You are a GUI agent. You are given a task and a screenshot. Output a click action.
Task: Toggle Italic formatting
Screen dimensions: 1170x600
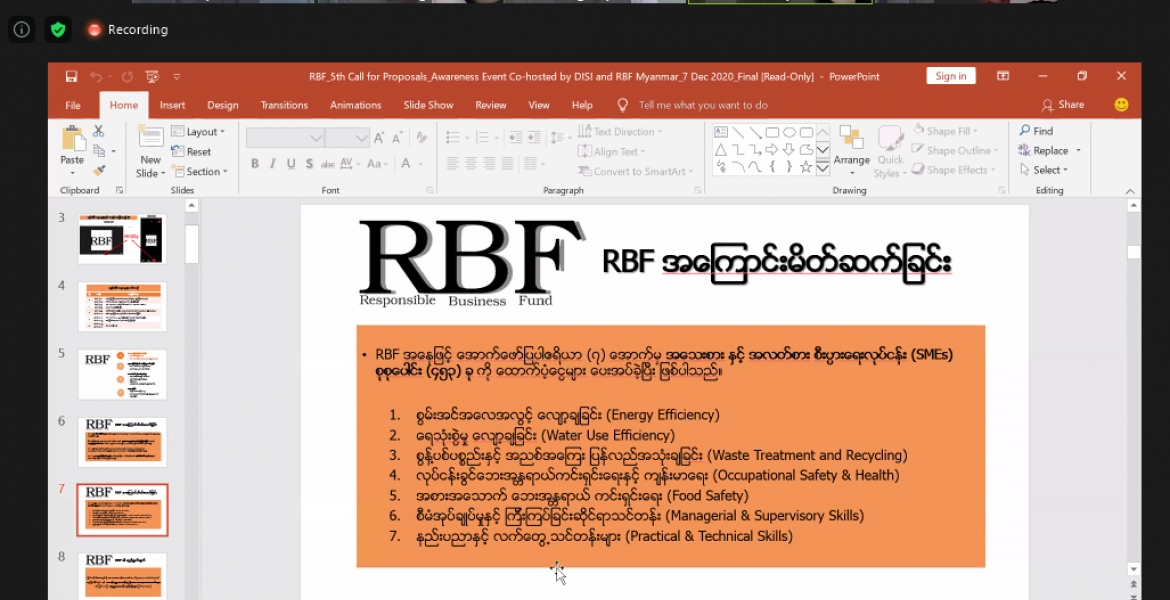[x=273, y=163]
